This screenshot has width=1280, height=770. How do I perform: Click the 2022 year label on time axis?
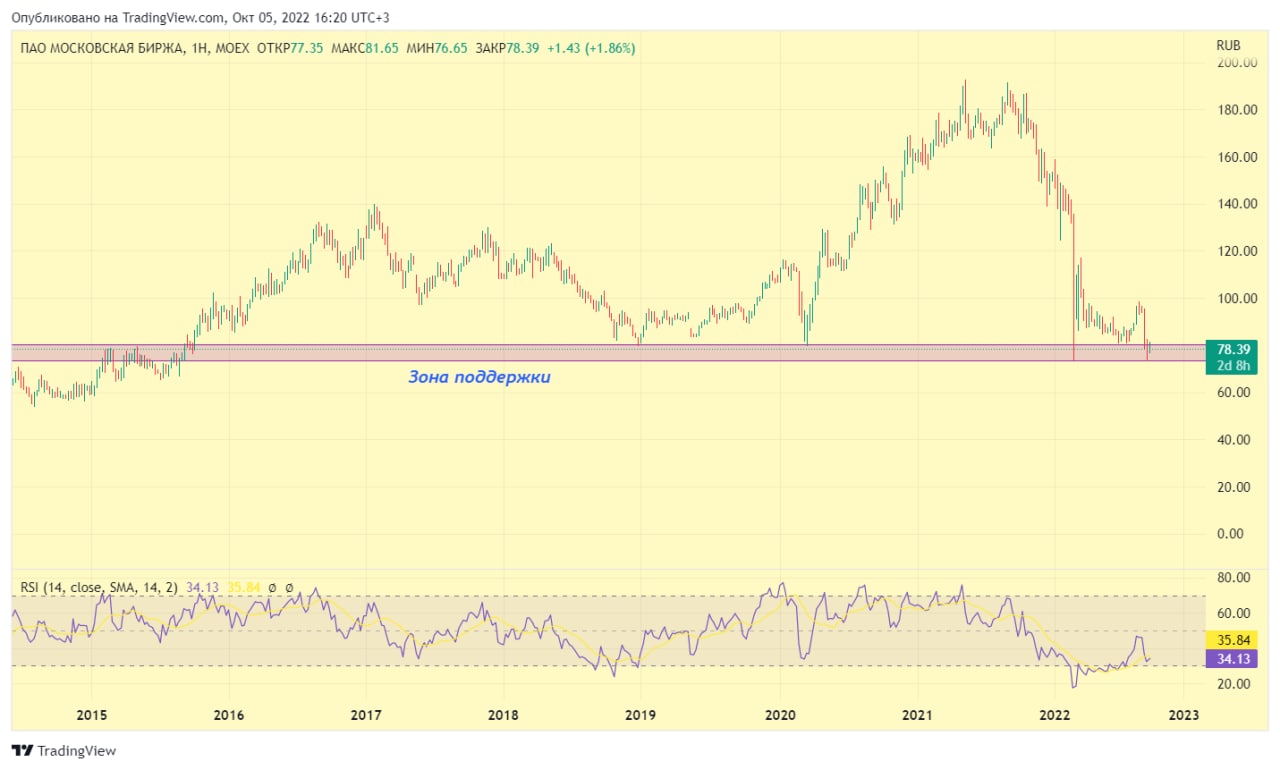tap(1055, 715)
